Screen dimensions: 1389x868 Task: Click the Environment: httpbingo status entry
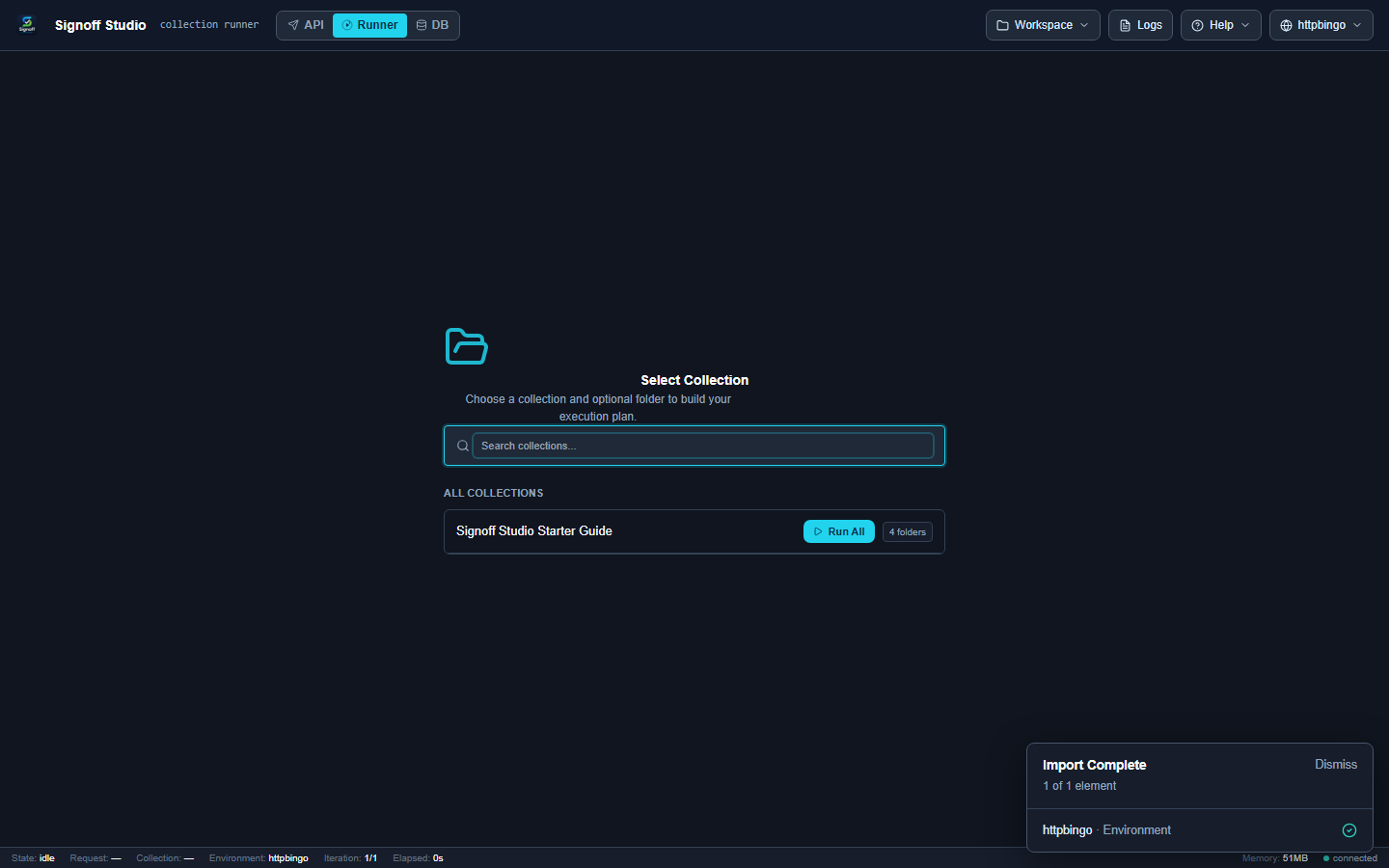click(x=259, y=858)
